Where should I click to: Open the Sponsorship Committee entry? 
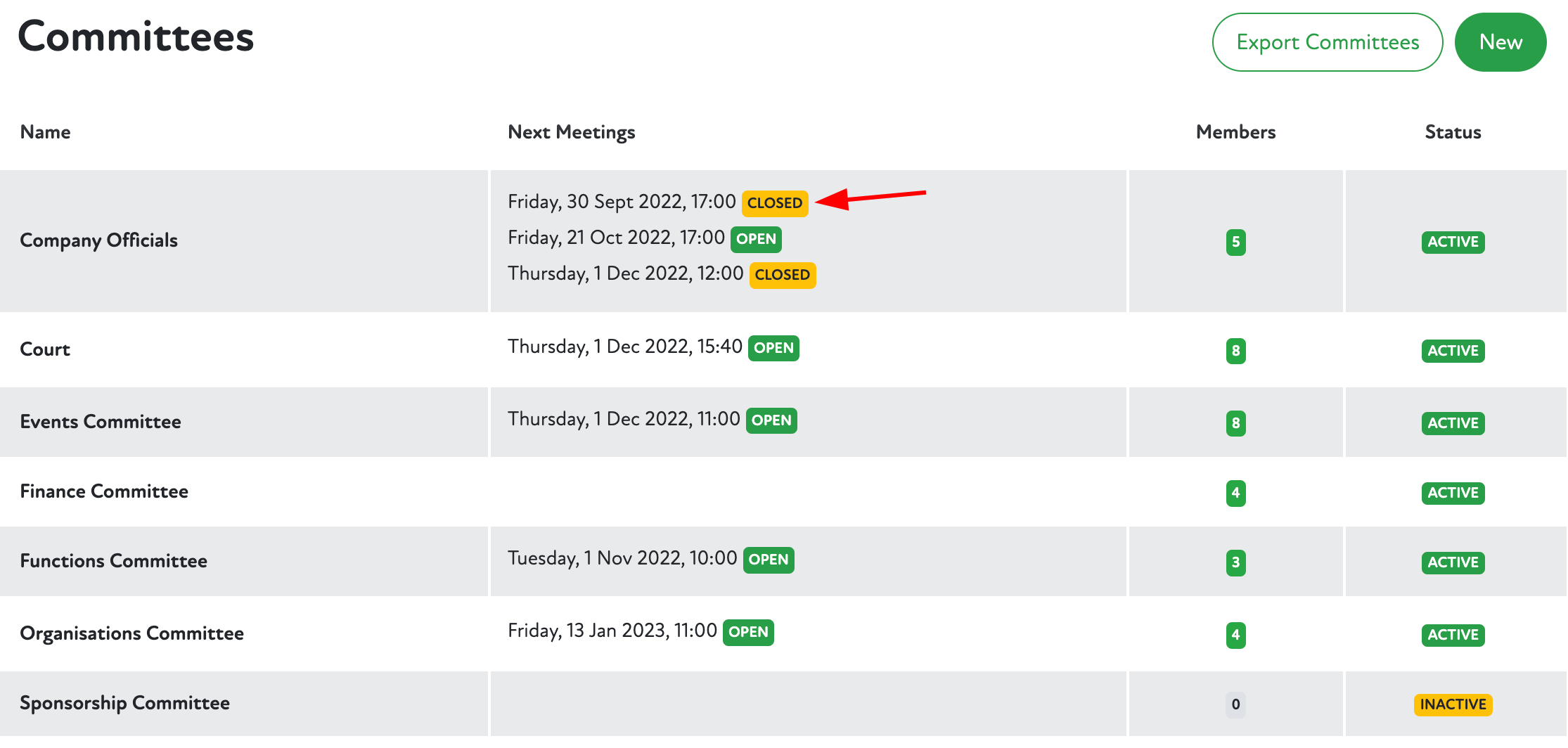point(124,703)
